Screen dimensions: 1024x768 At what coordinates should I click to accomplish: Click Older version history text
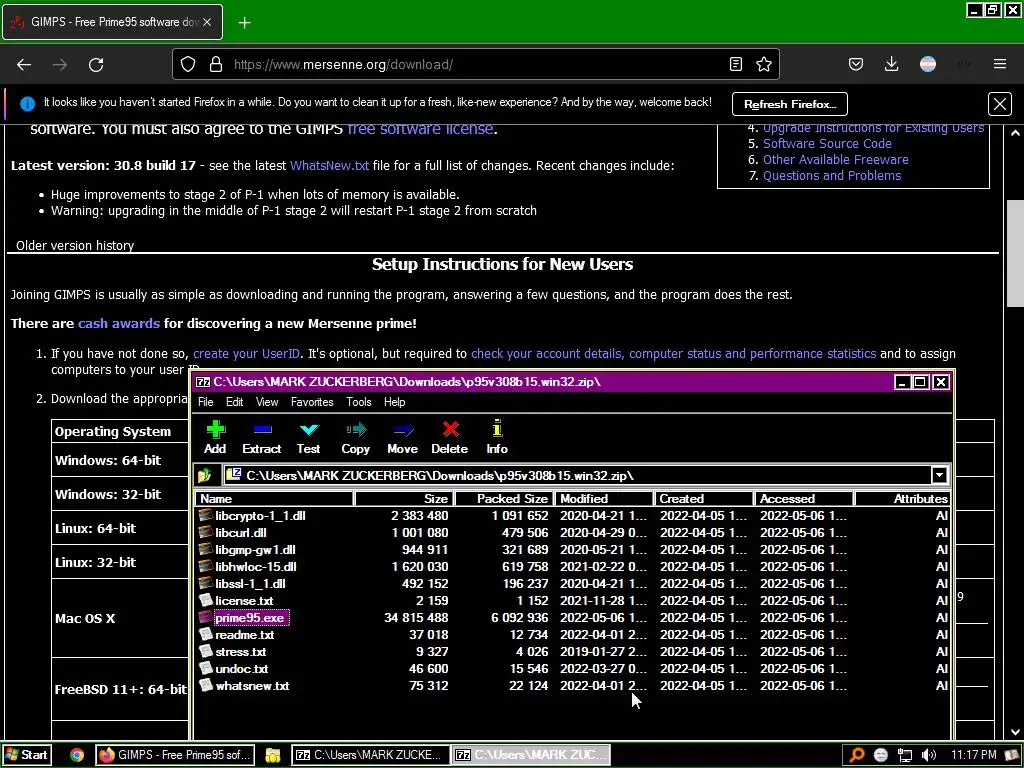pyautogui.click(x=75, y=246)
